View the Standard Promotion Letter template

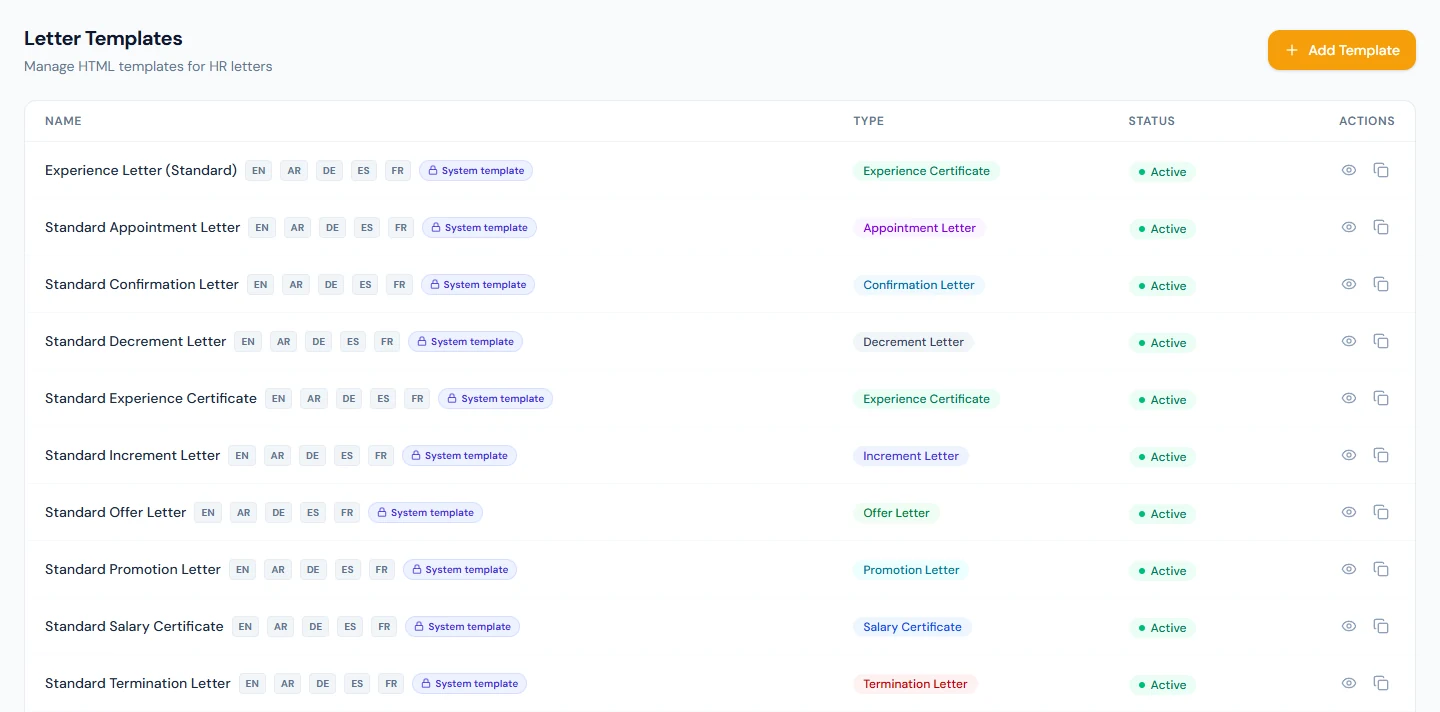point(1349,569)
